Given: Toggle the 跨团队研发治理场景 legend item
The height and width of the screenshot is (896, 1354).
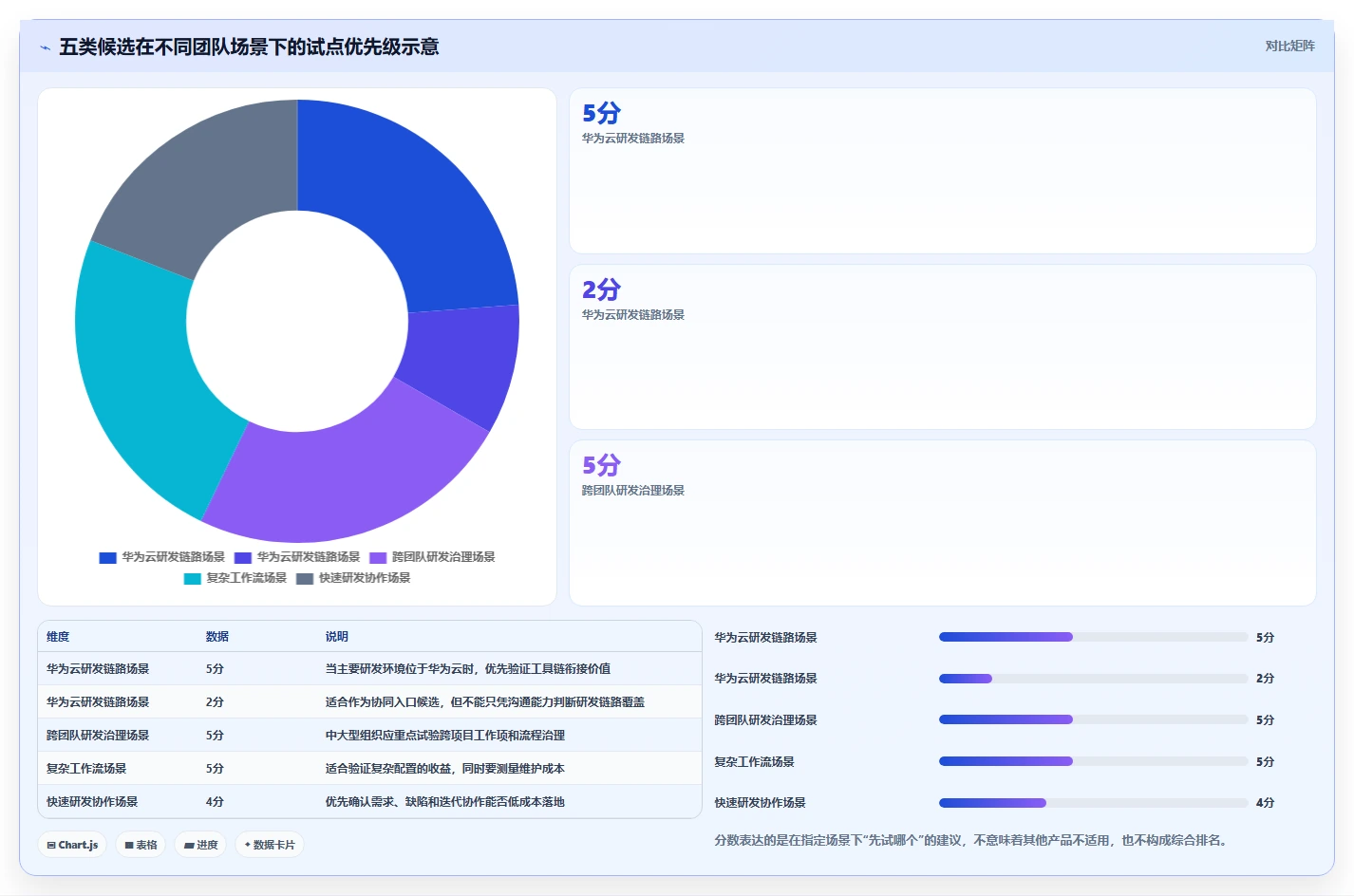Looking at the screenshot, I should 432,557.
